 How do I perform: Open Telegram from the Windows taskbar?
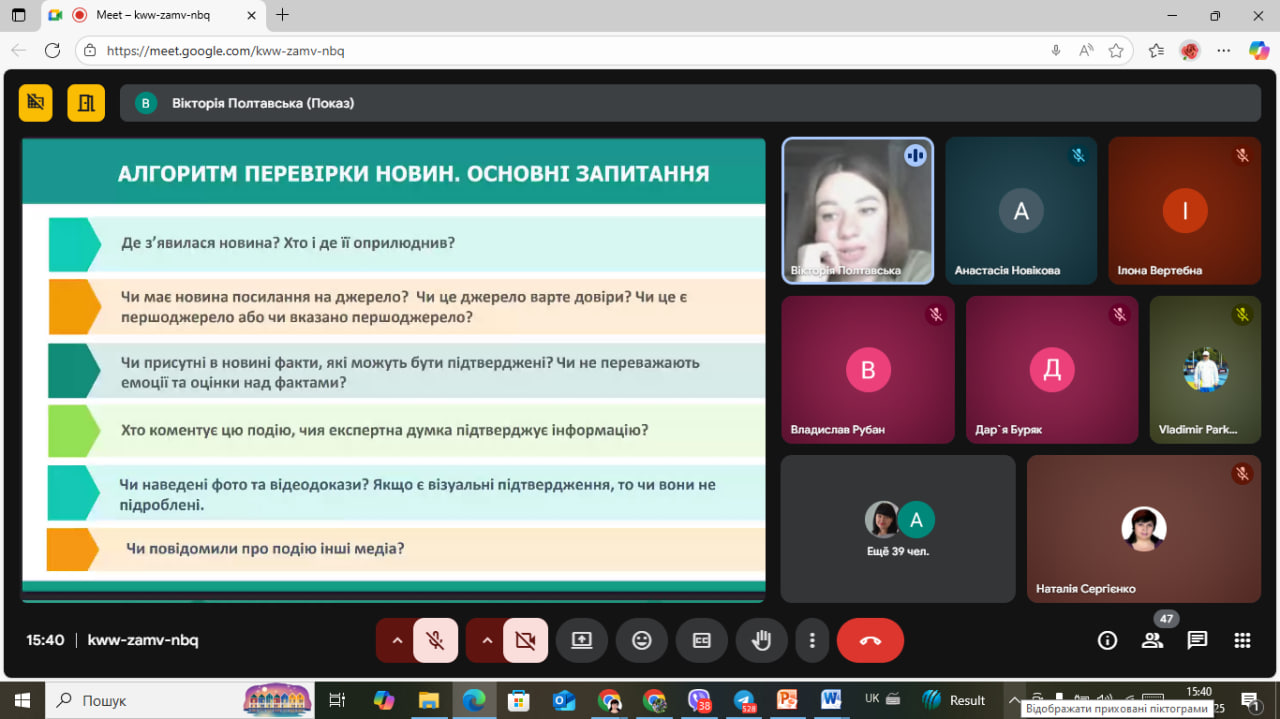click(x=743, y=700)
